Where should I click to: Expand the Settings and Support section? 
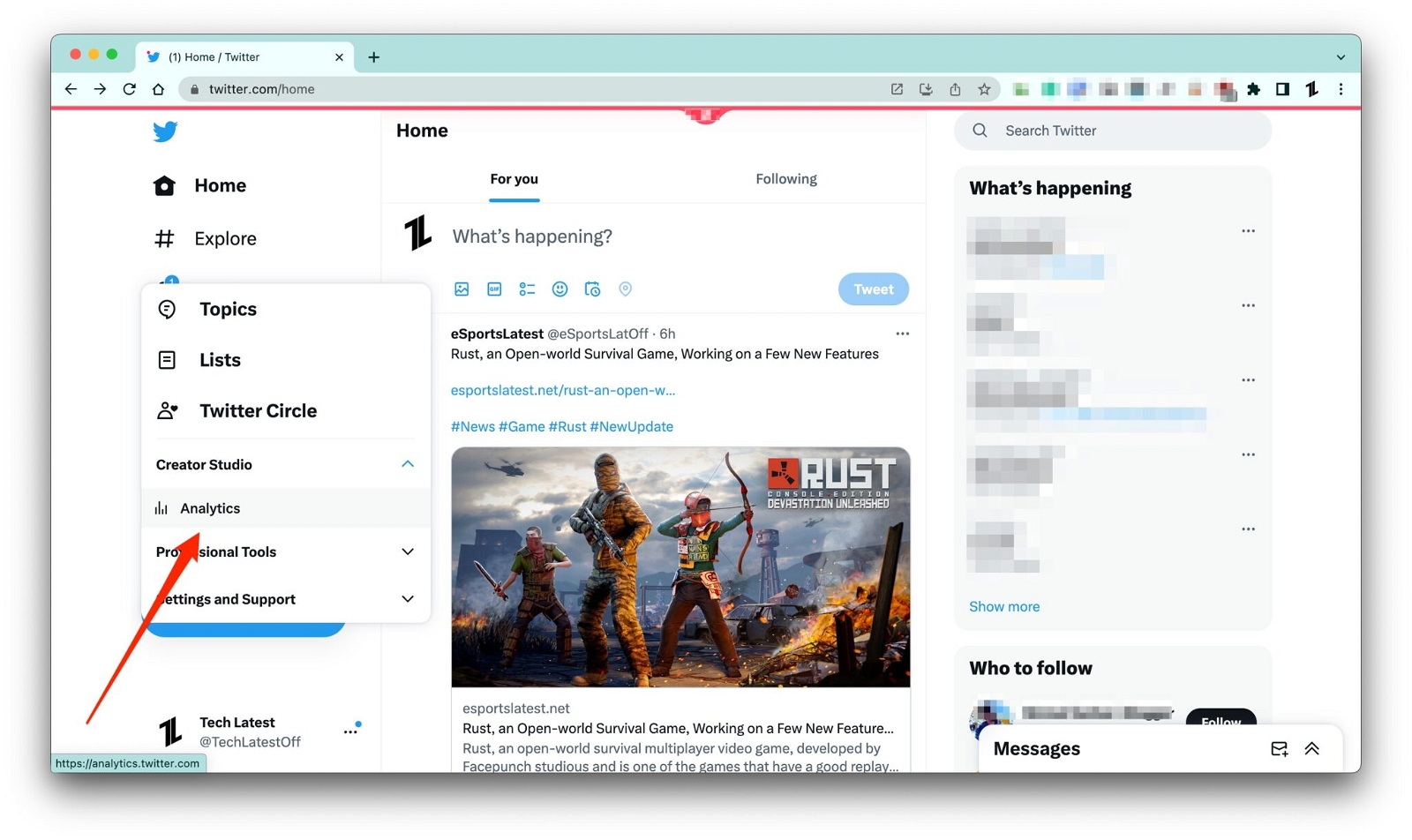tap(408, 599)
